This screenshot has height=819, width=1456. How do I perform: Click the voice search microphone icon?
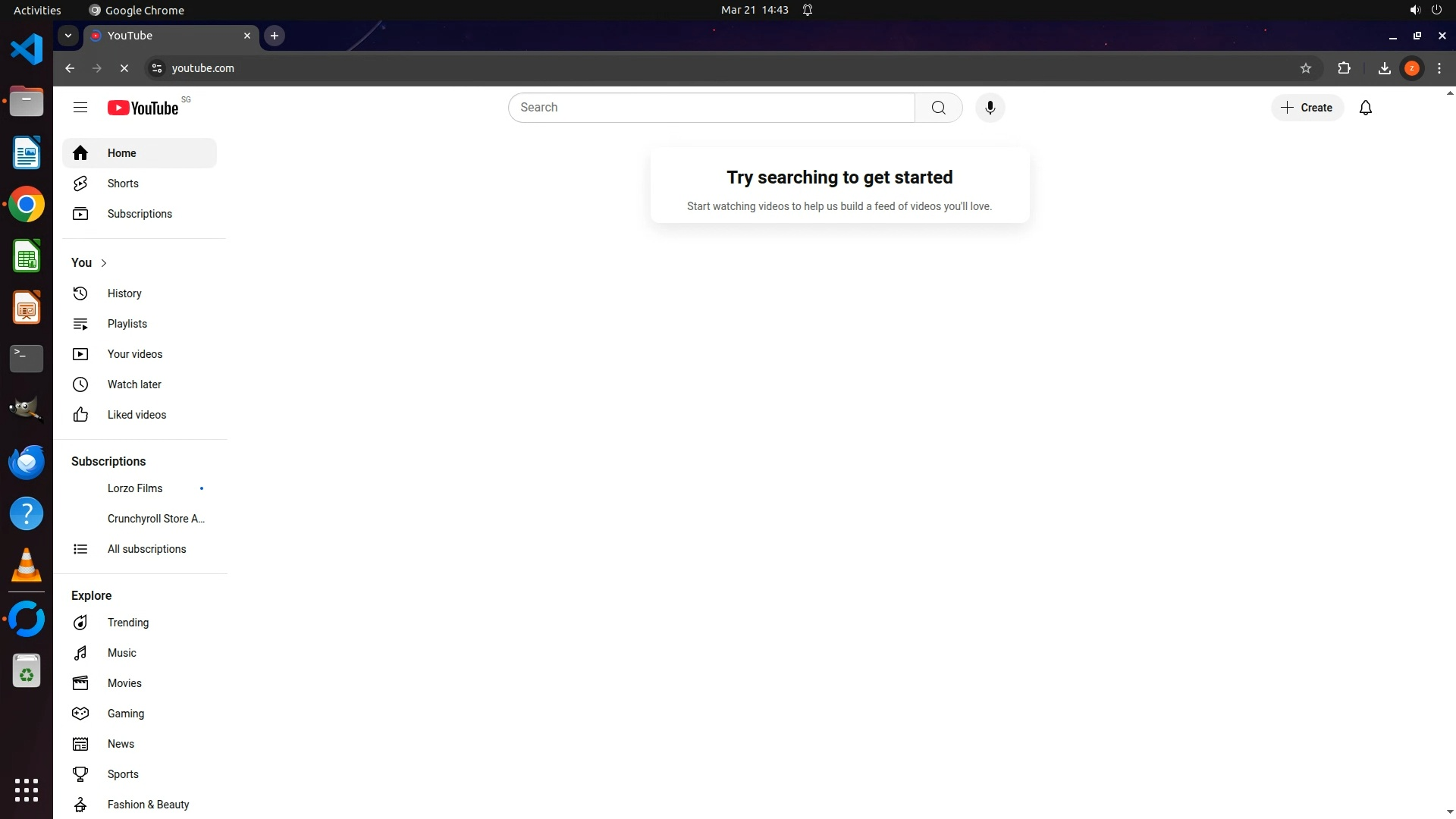tap(990, 108)
